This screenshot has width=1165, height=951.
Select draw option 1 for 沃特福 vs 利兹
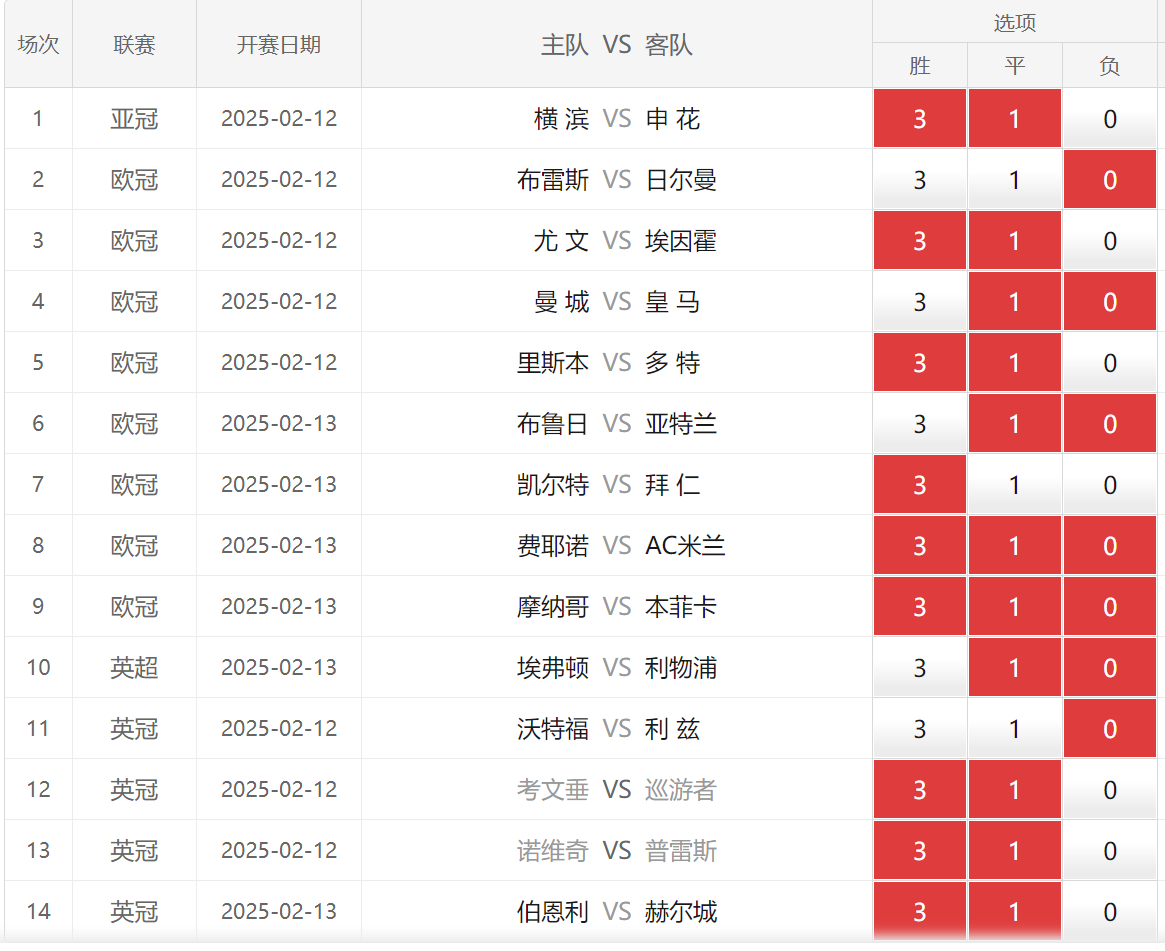[x=1015, y=727]
